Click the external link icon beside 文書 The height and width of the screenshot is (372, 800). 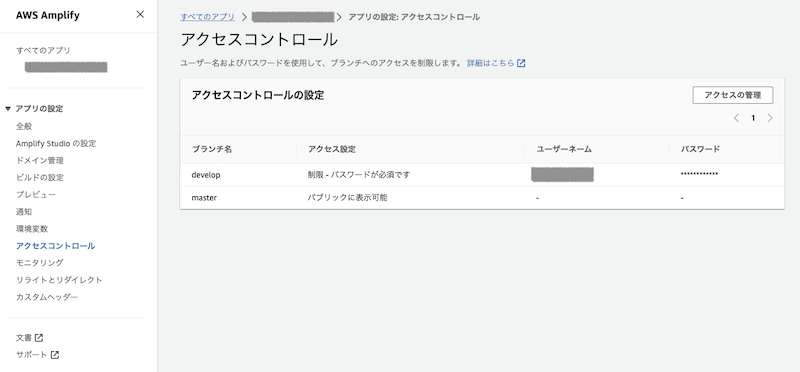39,338
